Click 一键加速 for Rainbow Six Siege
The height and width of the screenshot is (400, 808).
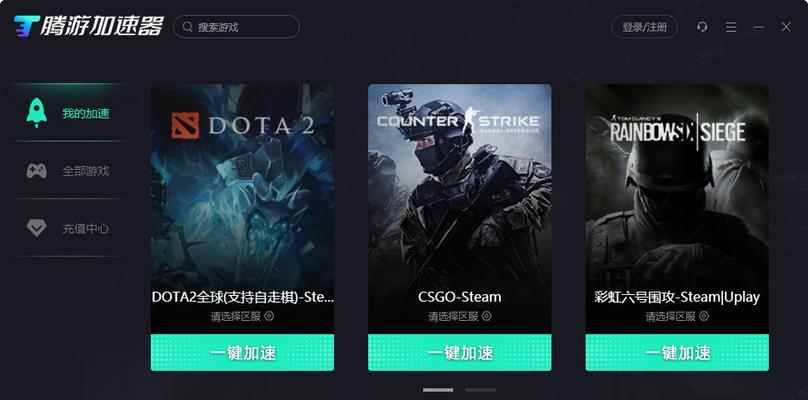coord(677,353)
